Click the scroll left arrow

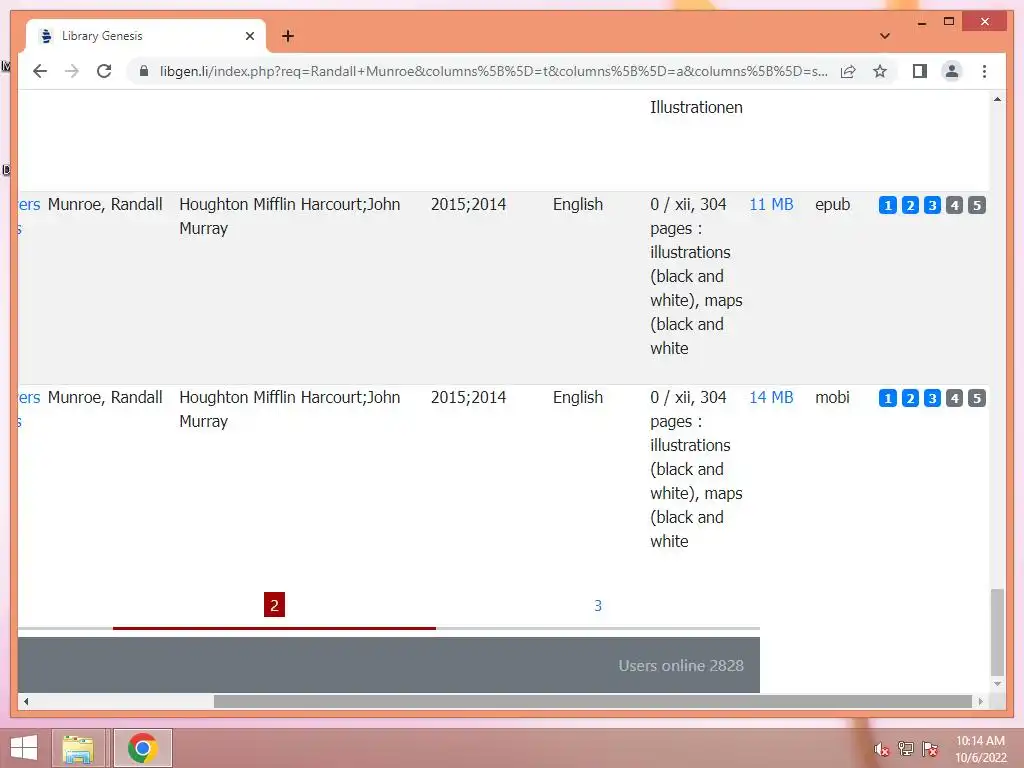(x=26, y=701)
